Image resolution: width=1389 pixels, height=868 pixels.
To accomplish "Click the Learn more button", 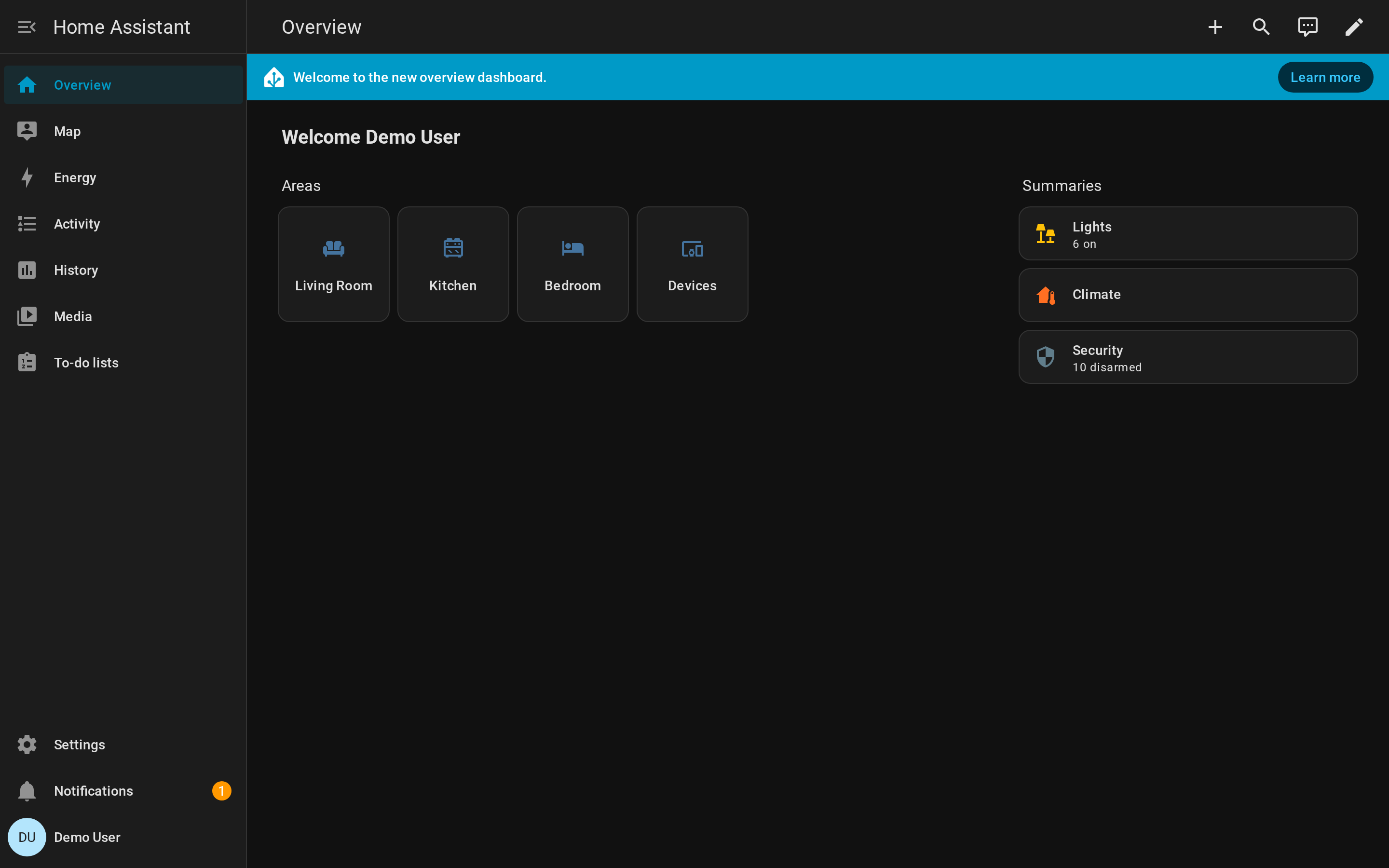I will 1325,77.
